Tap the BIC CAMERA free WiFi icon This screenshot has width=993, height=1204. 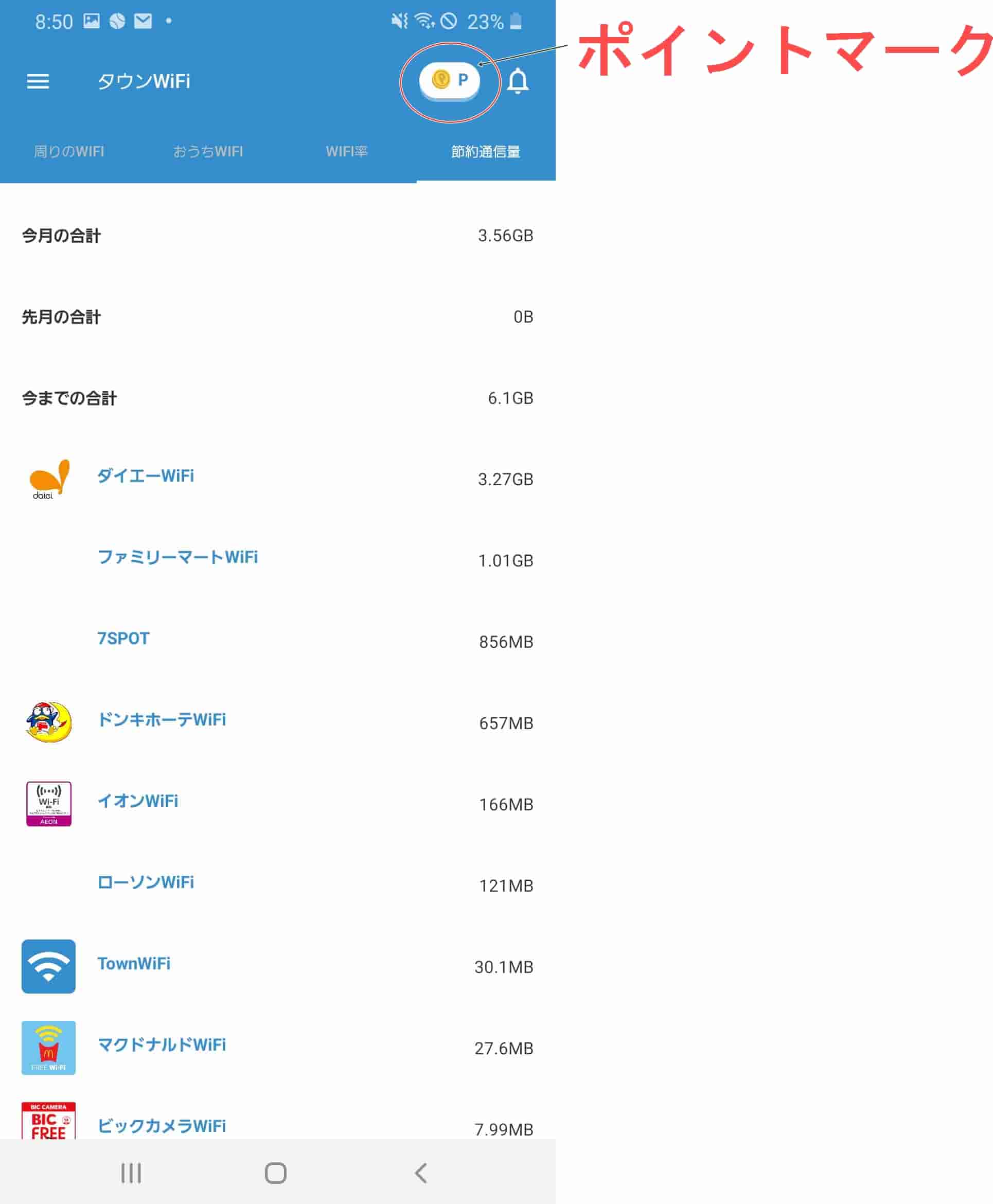pyautogui.click(x=48, y=1121)
